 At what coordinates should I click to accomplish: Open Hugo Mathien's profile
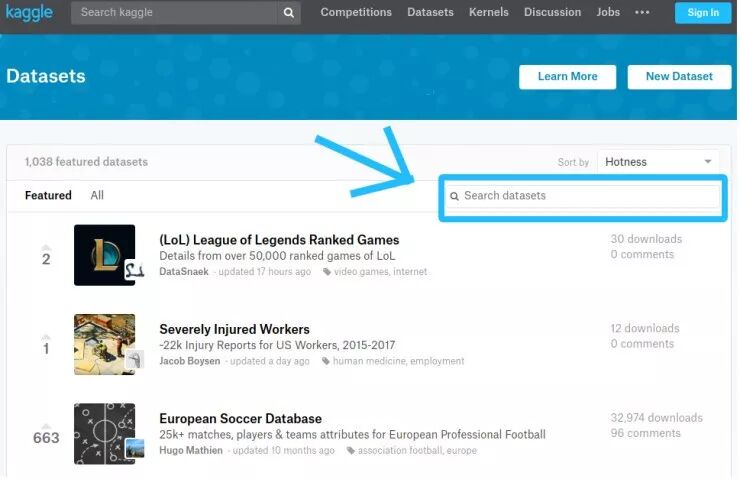click(x=191, y=450)
